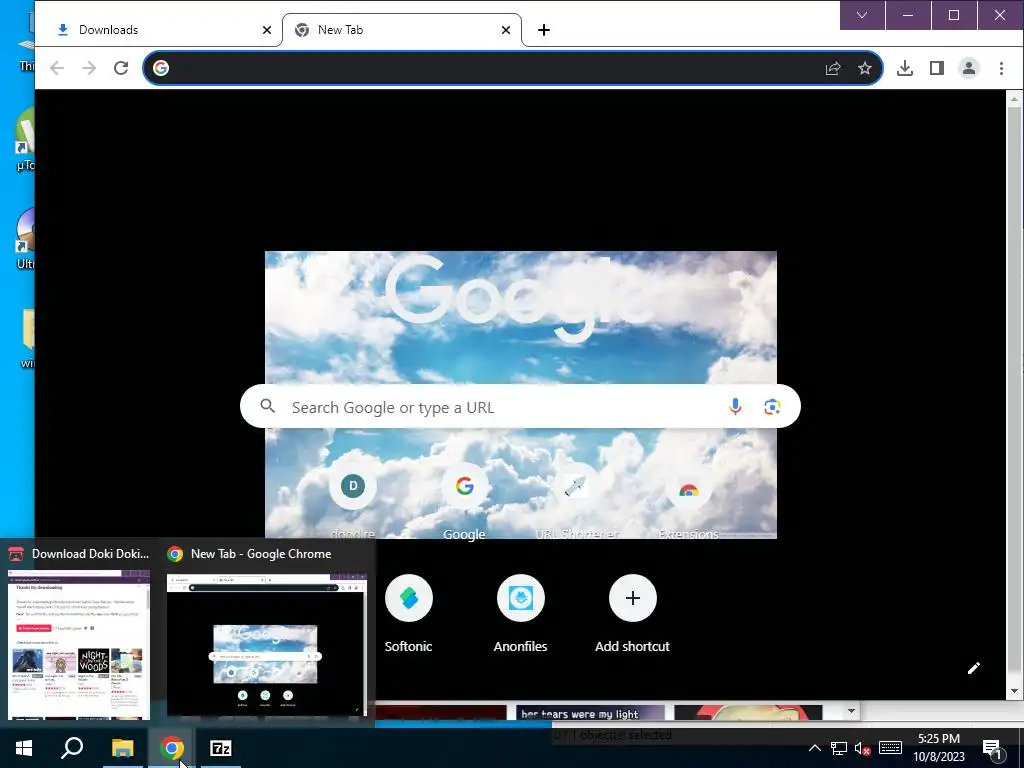
Task: Open the notification center
Action: 993,749
